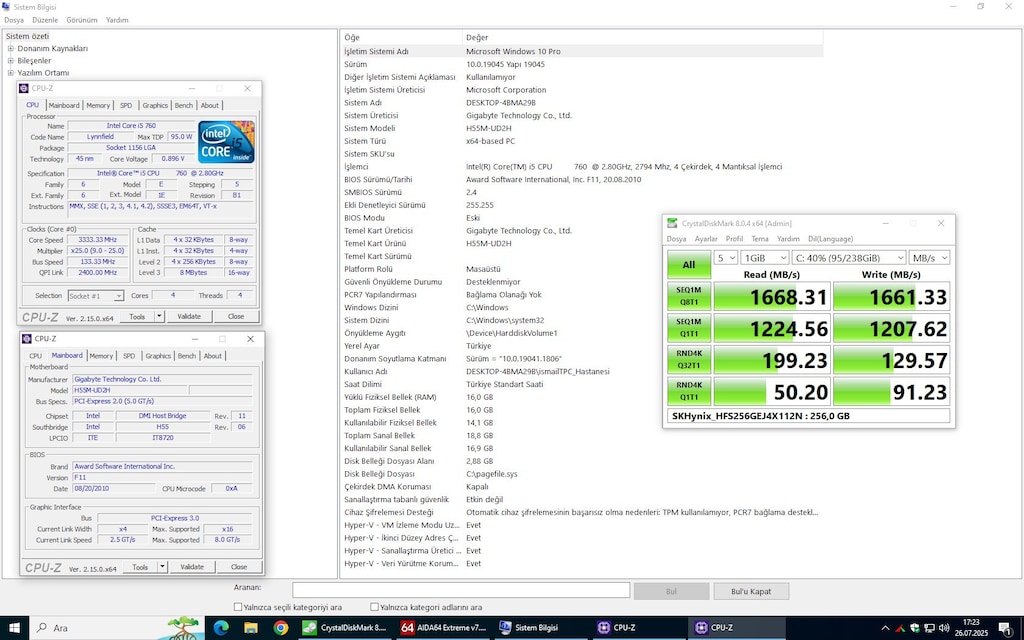Click Öğe column header

[x=402, y=37]
